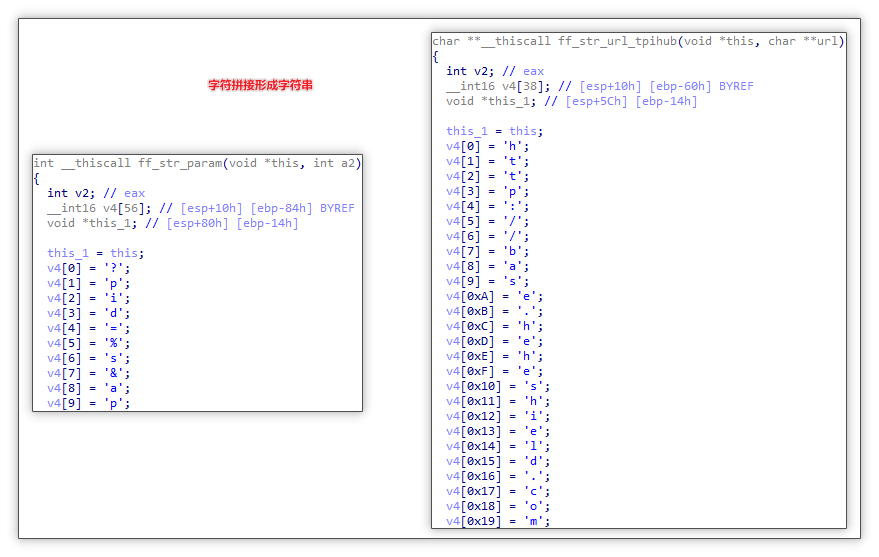
Task: Click the v4[0x14] = 'l' line
Action: pos(498,446)
